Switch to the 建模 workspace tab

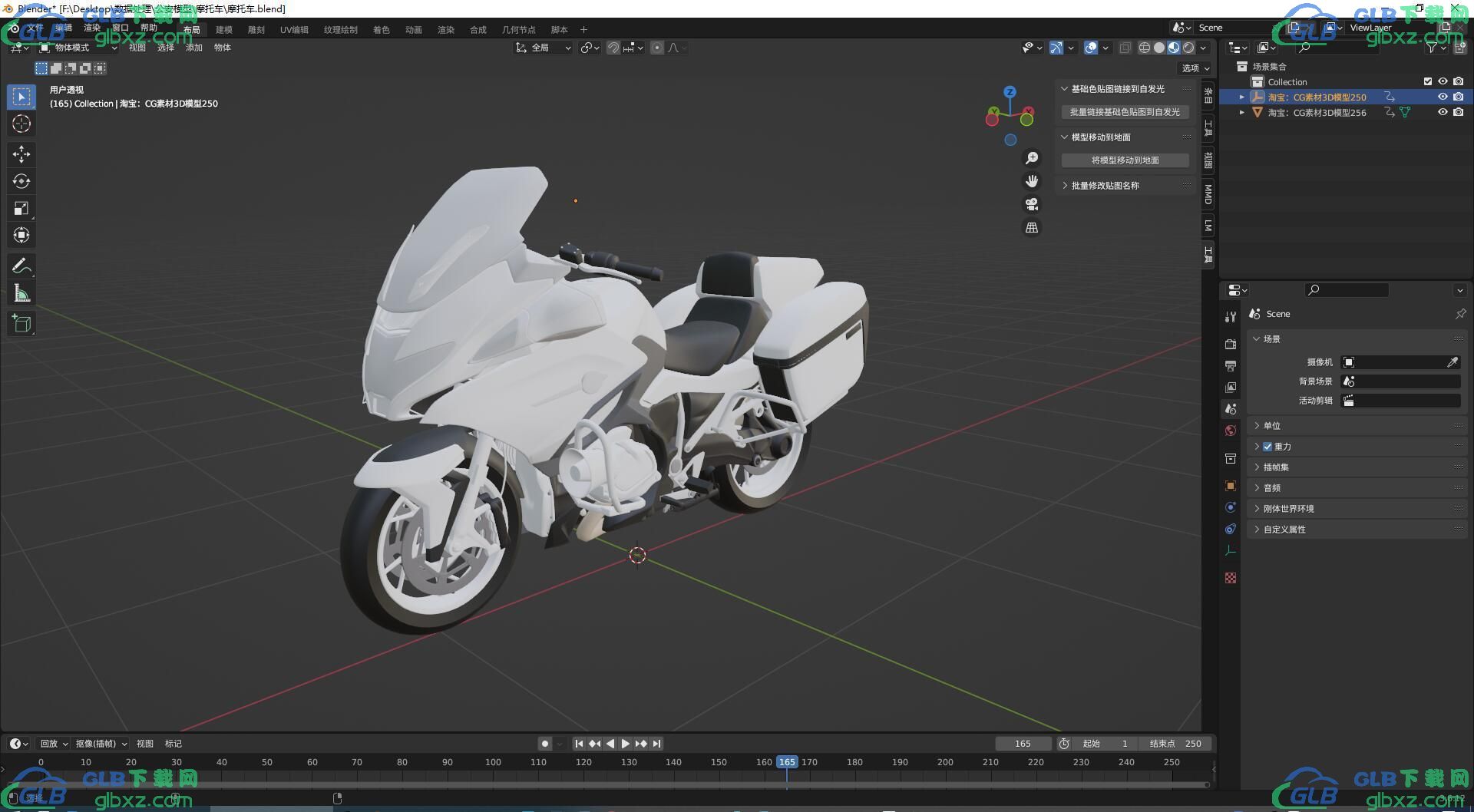click(223, 30)
